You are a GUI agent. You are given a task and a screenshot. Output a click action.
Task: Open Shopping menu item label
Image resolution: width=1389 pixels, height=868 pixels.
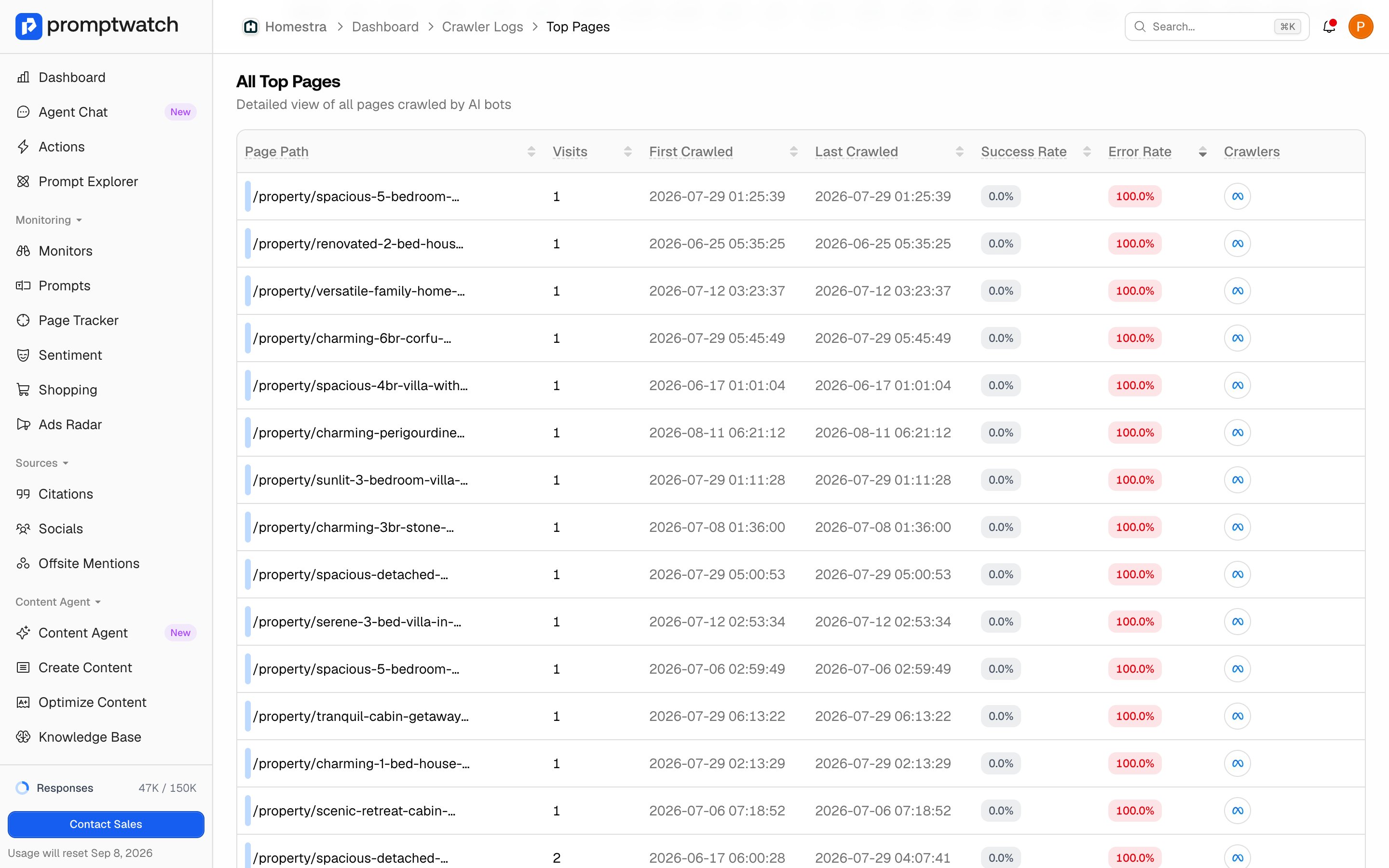pyautogui.click(x=68, y=390)
